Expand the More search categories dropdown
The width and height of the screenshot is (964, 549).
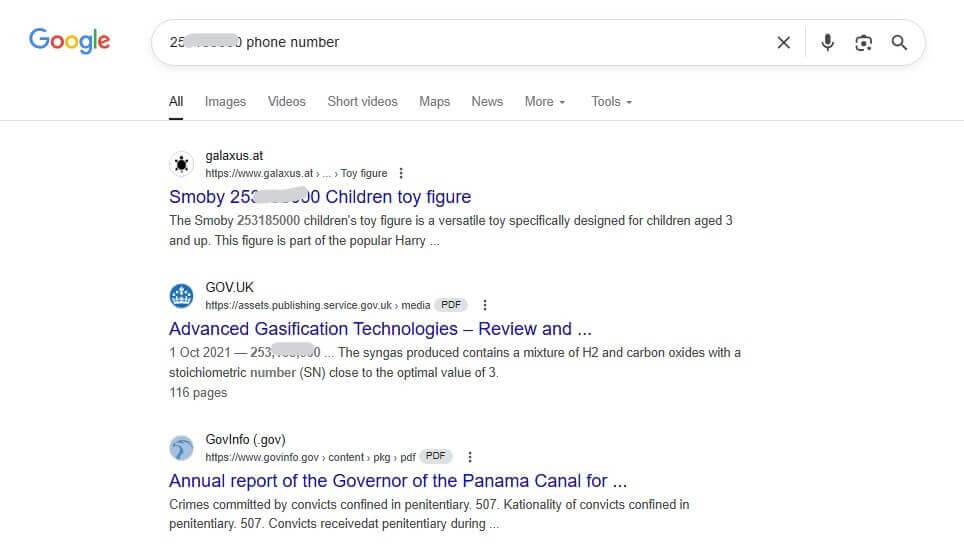click(545, 101)
